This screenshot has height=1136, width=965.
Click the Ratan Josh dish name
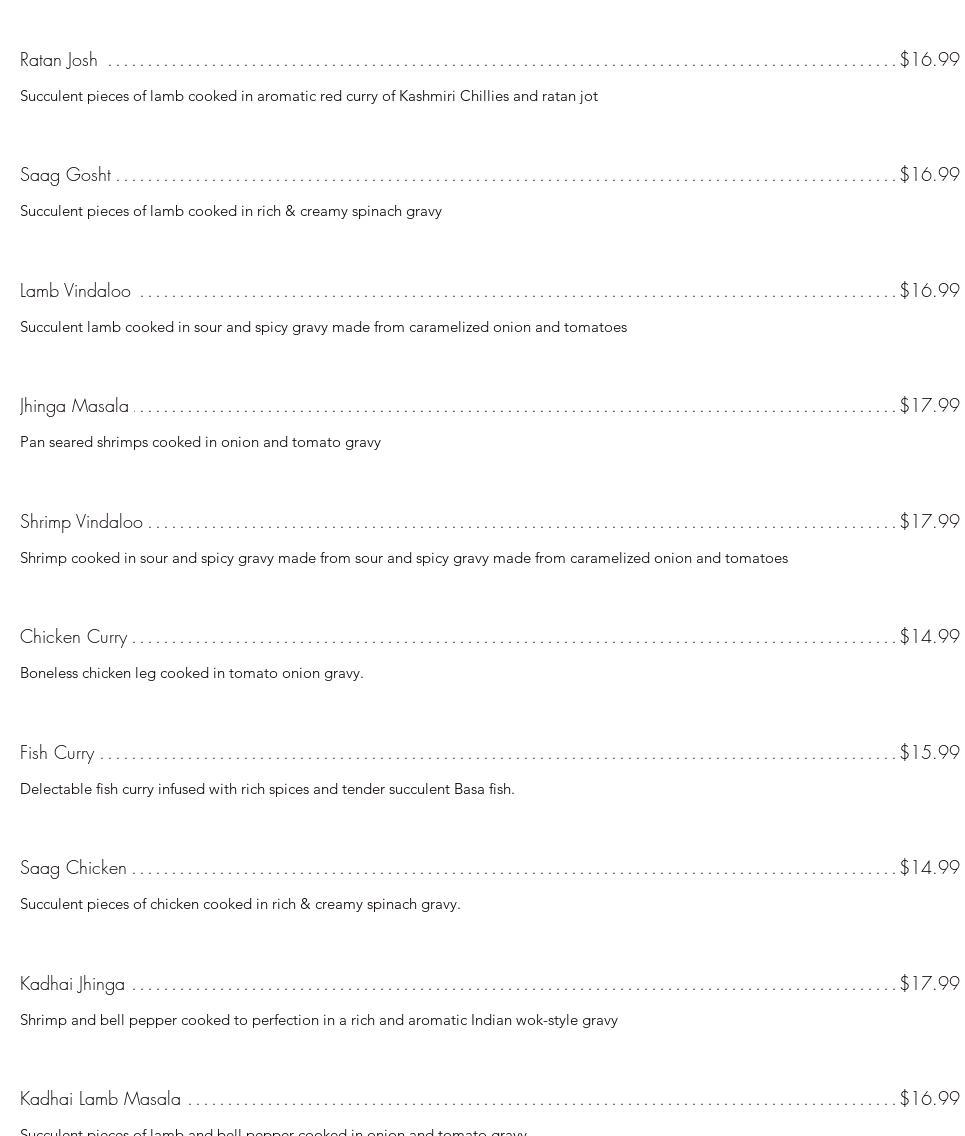[59, 60]
